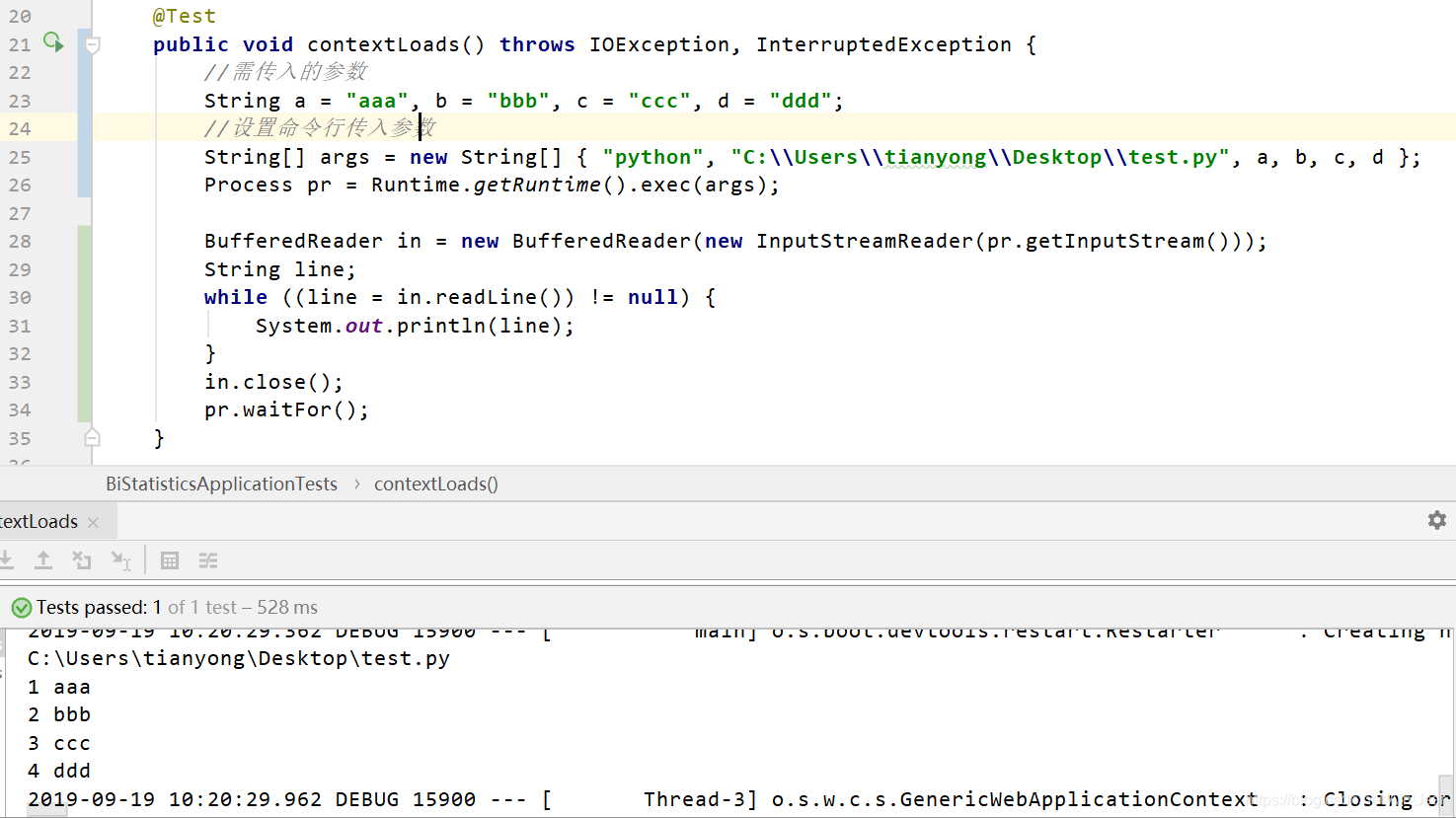Click the Up the Stack Trace icon
This screenshot has width=1456, height=818.
coord(43,560)
